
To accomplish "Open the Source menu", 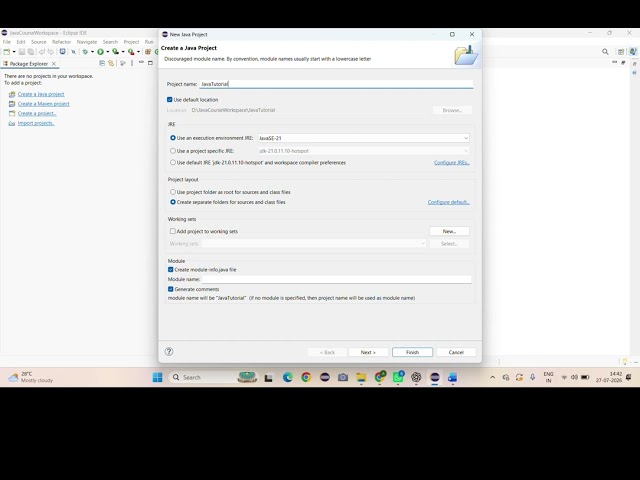I will coord(39,42).
